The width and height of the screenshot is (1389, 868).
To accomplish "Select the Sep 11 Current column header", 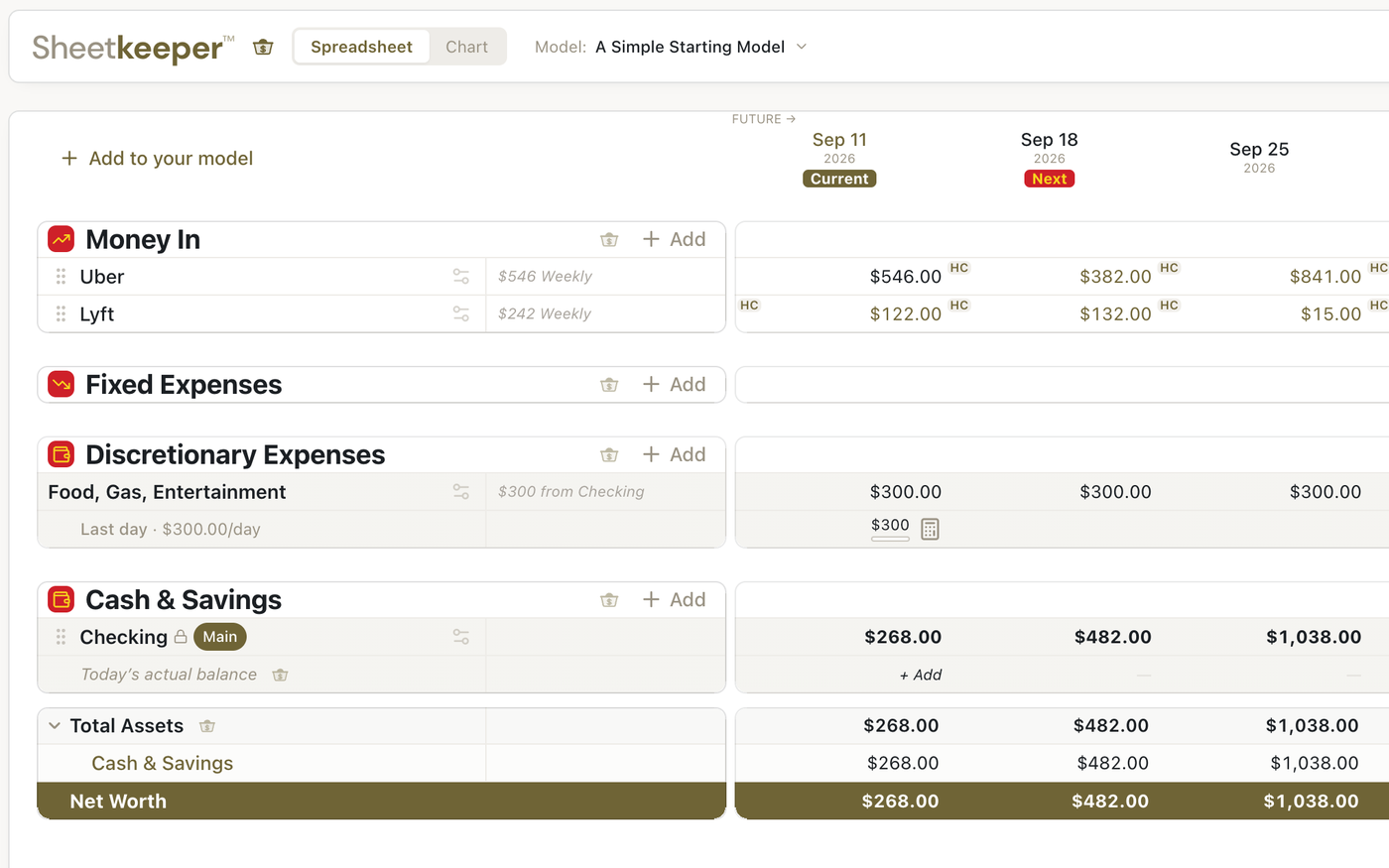I will 839,158.
